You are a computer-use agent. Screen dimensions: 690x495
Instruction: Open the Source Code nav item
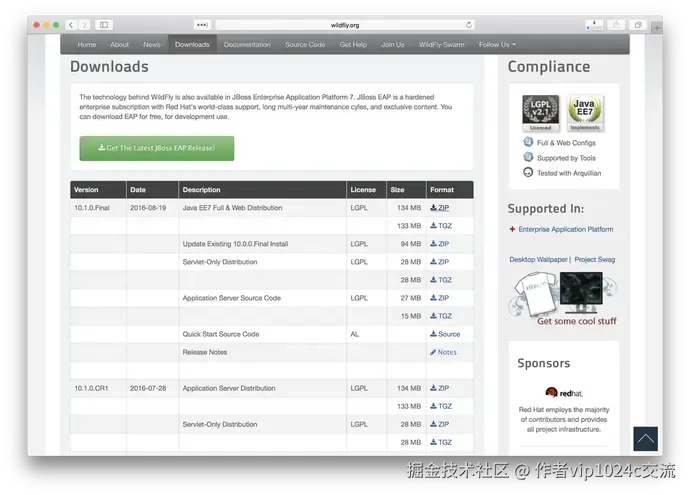[x=305, y=44]
